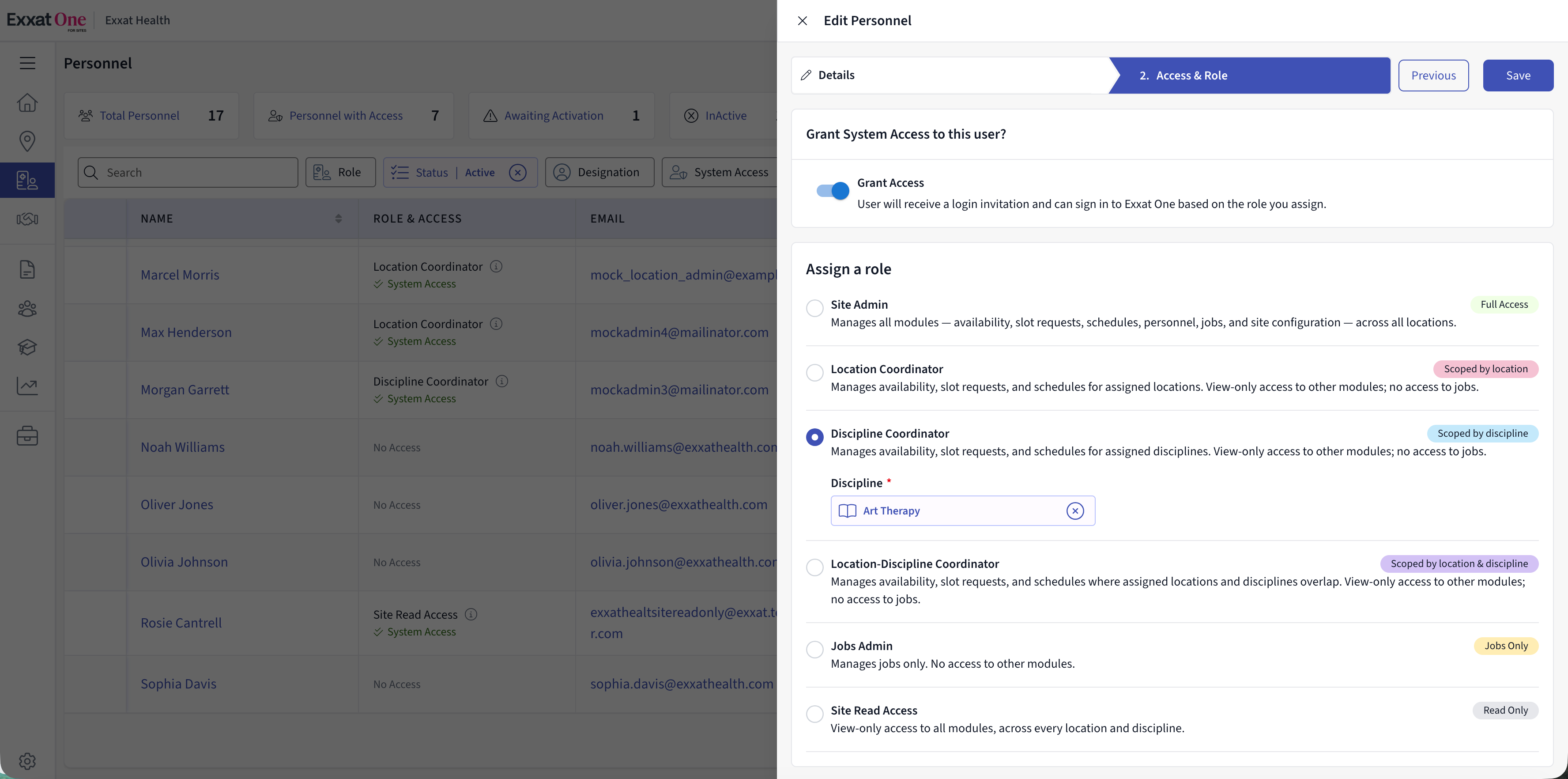Open the briefcase jobs sidebar icon
This screenshot has width=1568, height=779.
pyautogui.click(x=27, y=436)
